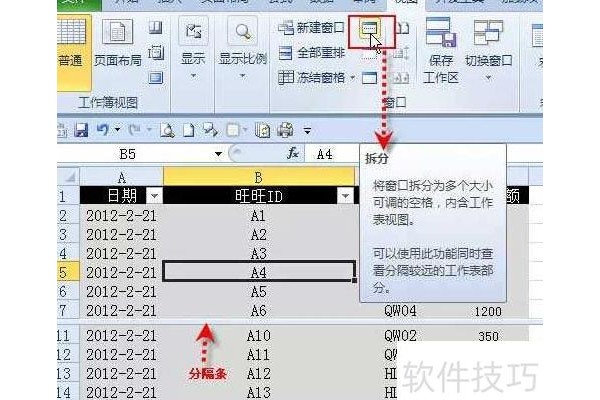Screen dimensions: 600x400
Task: Click 新建窗口 new window button
Action: (x=311, y=28)
